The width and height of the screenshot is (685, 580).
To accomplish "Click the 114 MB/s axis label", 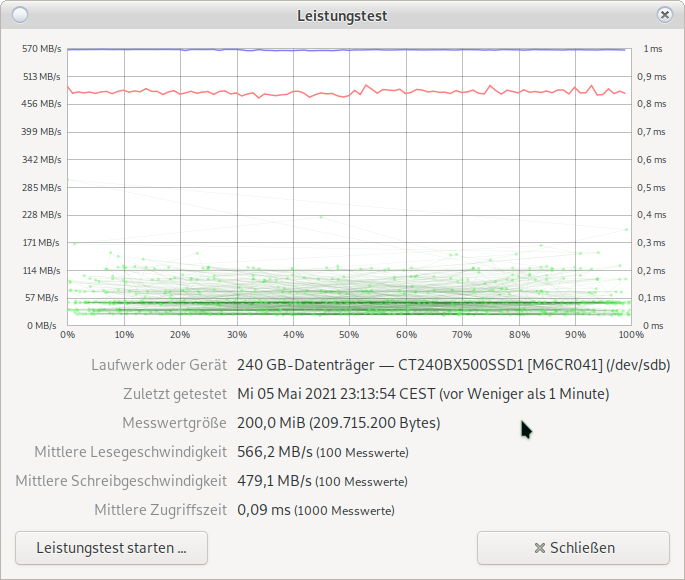I will 42,270.
